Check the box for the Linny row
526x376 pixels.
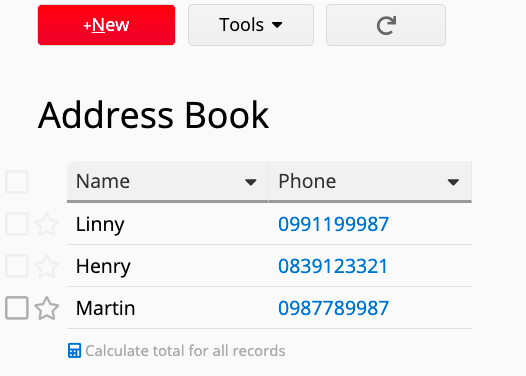click(17, 224)
